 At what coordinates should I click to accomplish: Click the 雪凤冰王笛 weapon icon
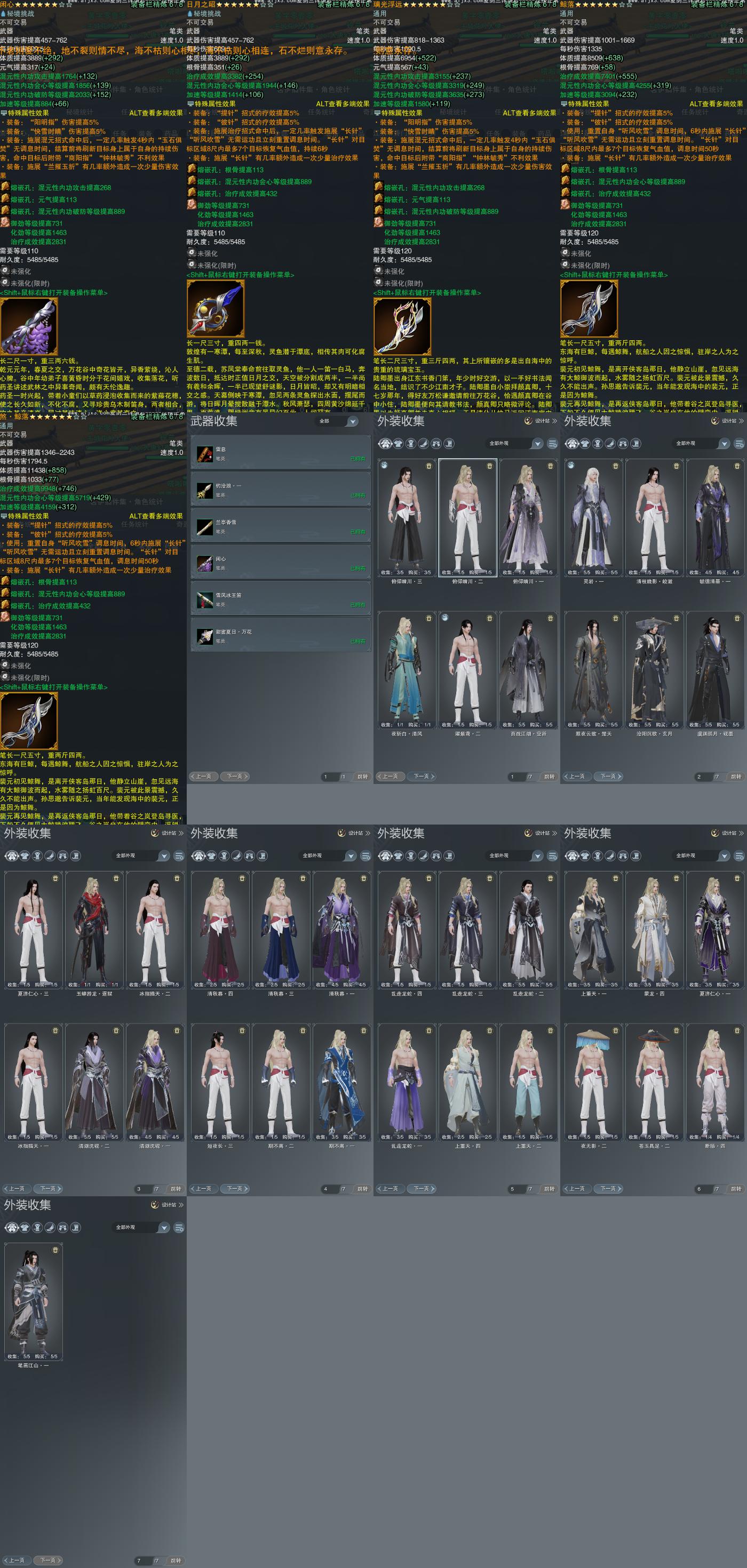tap(204, 599)
